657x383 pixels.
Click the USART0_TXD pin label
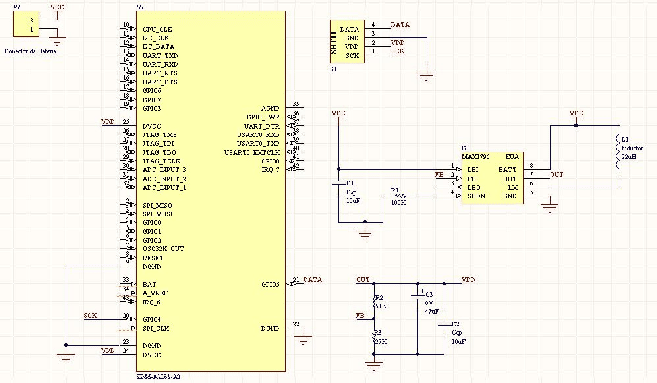259,144
